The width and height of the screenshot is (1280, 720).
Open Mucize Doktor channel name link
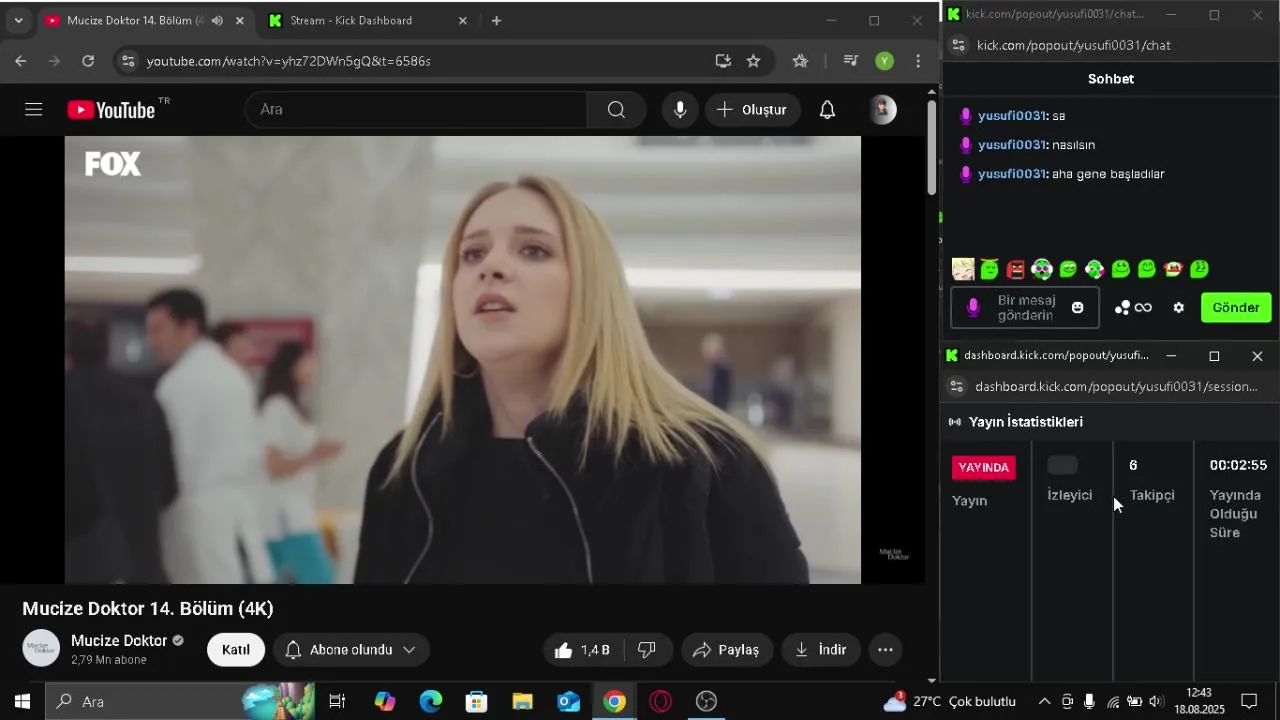(x=119, y=641)
